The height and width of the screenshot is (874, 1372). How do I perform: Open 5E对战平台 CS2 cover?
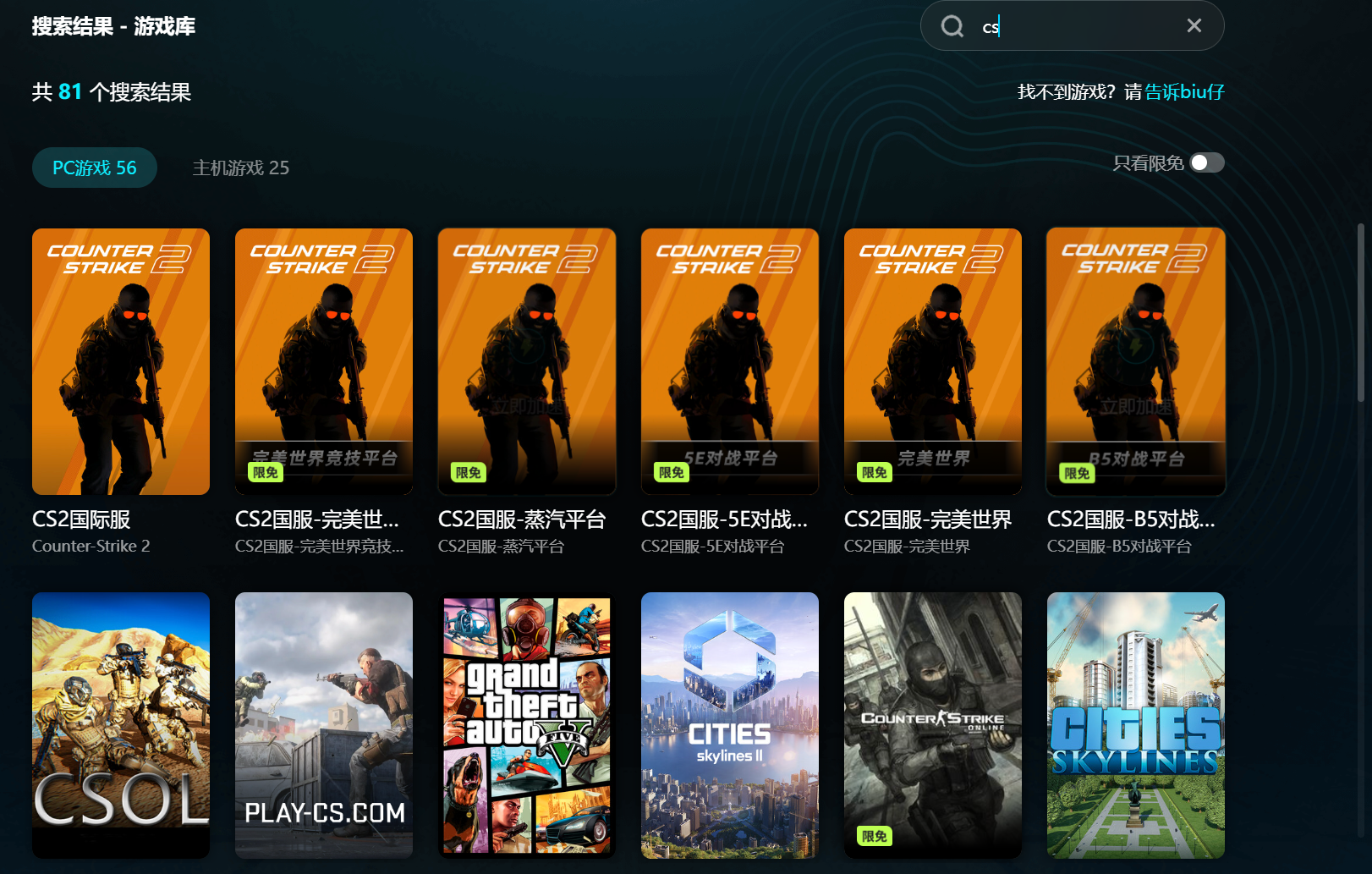coord(730,361)
